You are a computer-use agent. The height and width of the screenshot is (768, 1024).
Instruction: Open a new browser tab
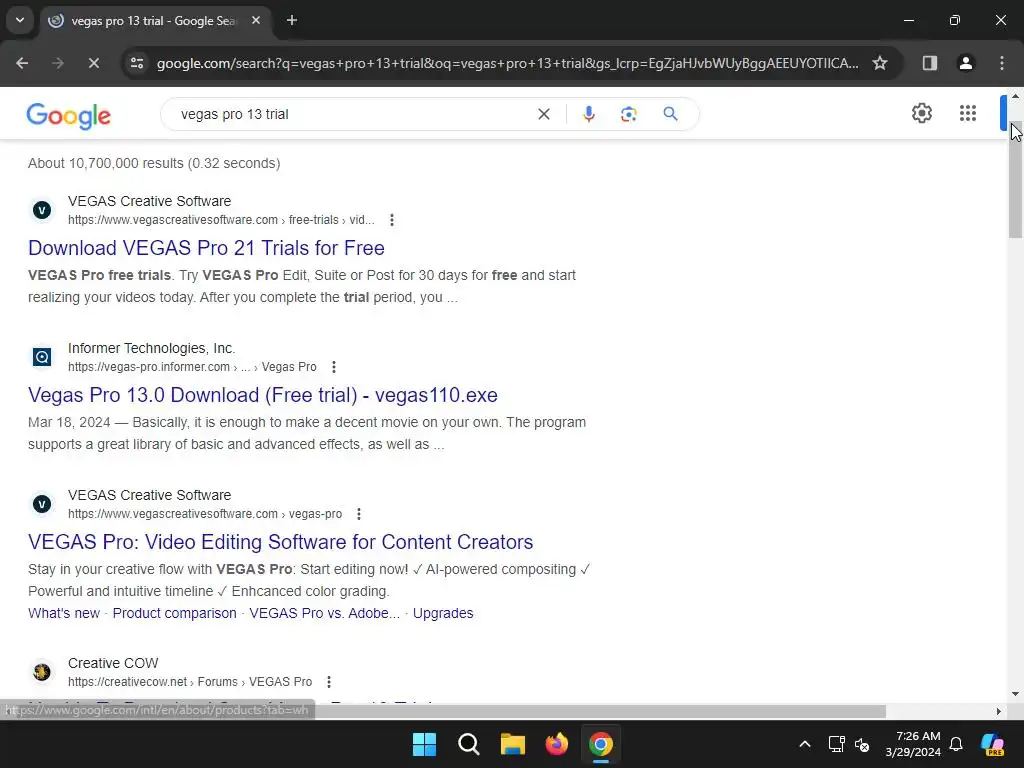pos(292,20)
